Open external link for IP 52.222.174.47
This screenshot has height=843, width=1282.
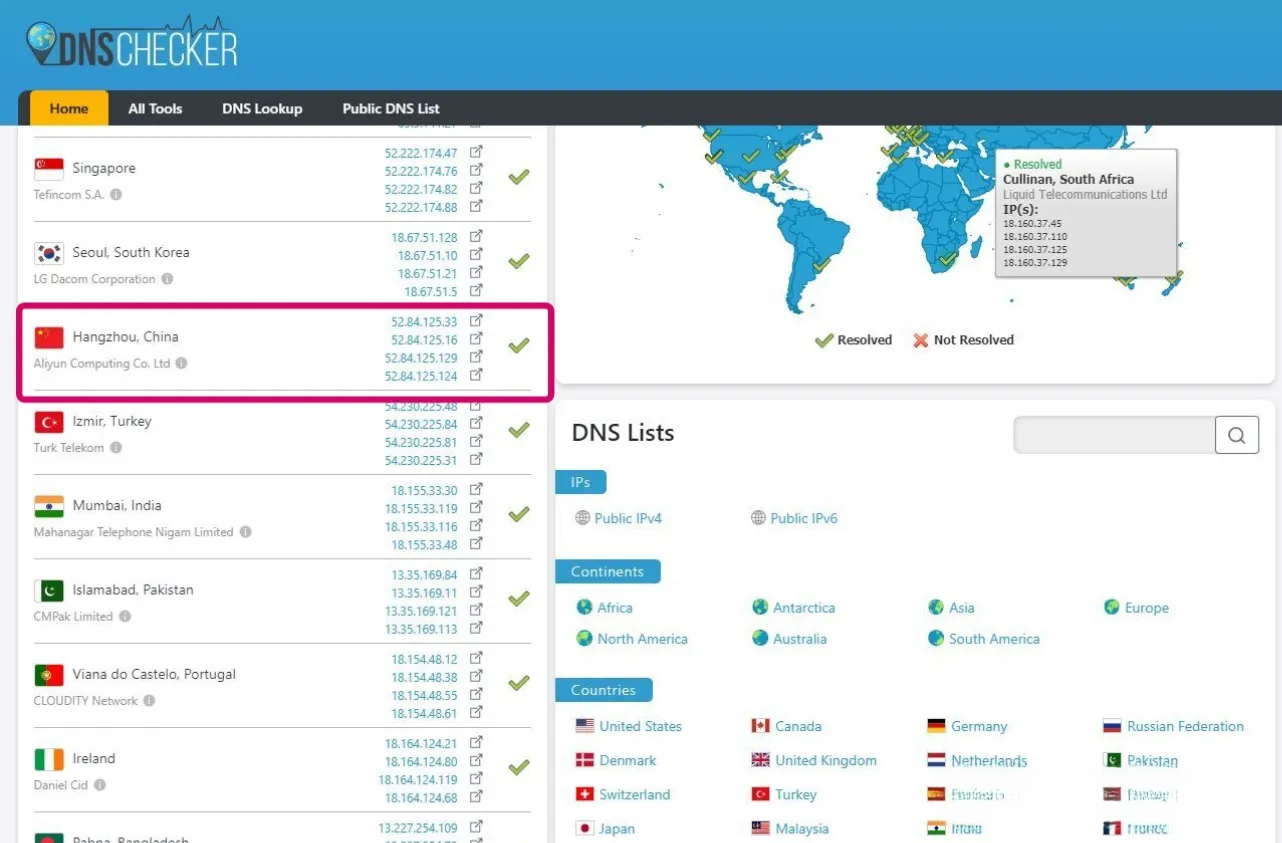point(477,152)
